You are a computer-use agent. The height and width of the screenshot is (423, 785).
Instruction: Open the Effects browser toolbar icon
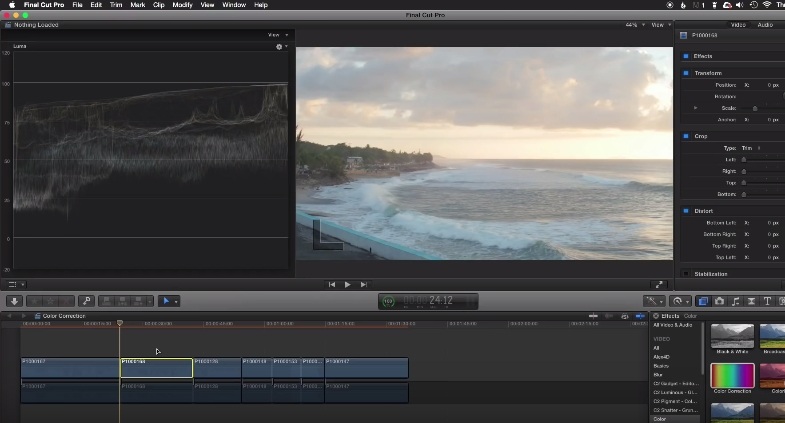click(703, 300)
